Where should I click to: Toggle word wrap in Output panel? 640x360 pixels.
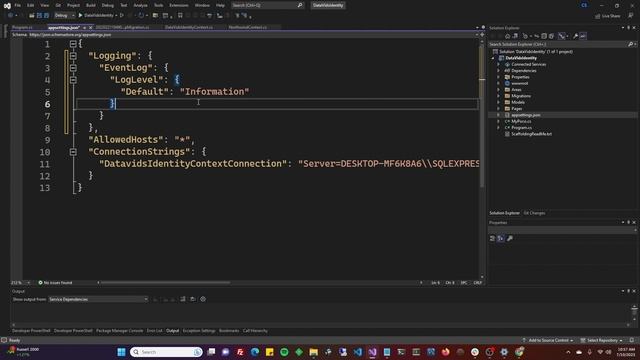tap(193, 299)
